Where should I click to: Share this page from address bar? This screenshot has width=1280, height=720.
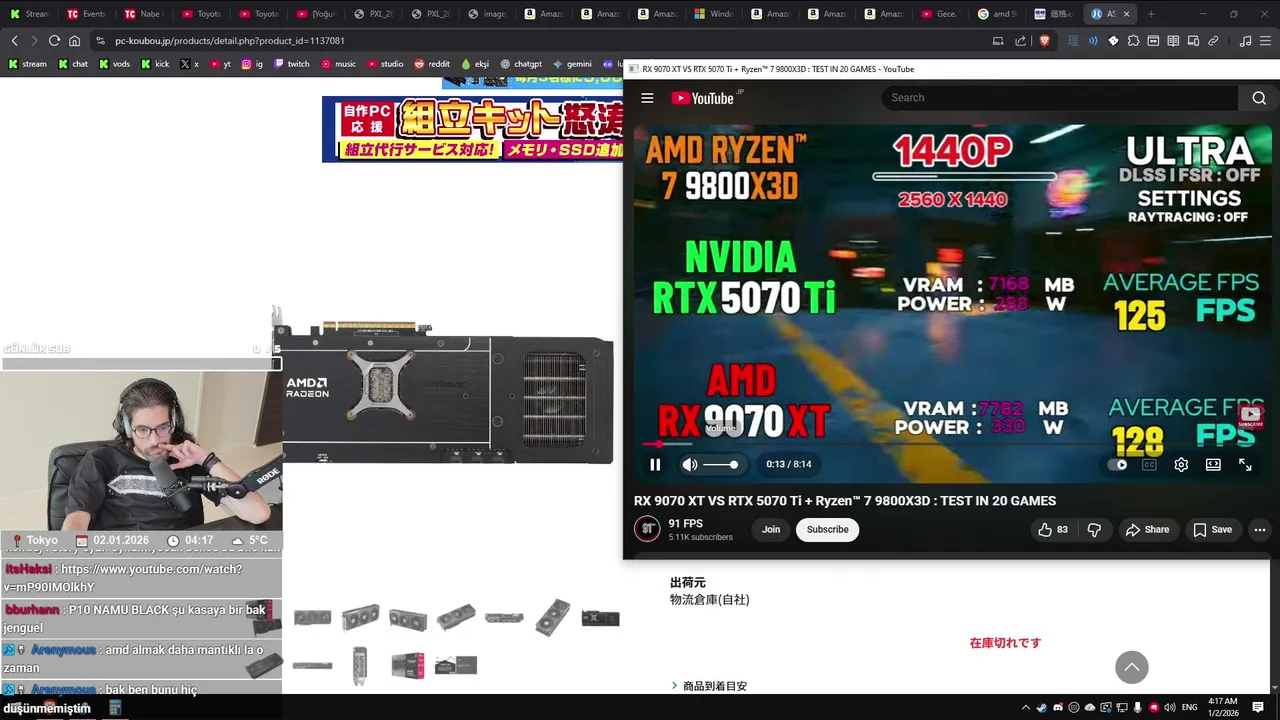pyautogui.click(x=1020, y=41)
